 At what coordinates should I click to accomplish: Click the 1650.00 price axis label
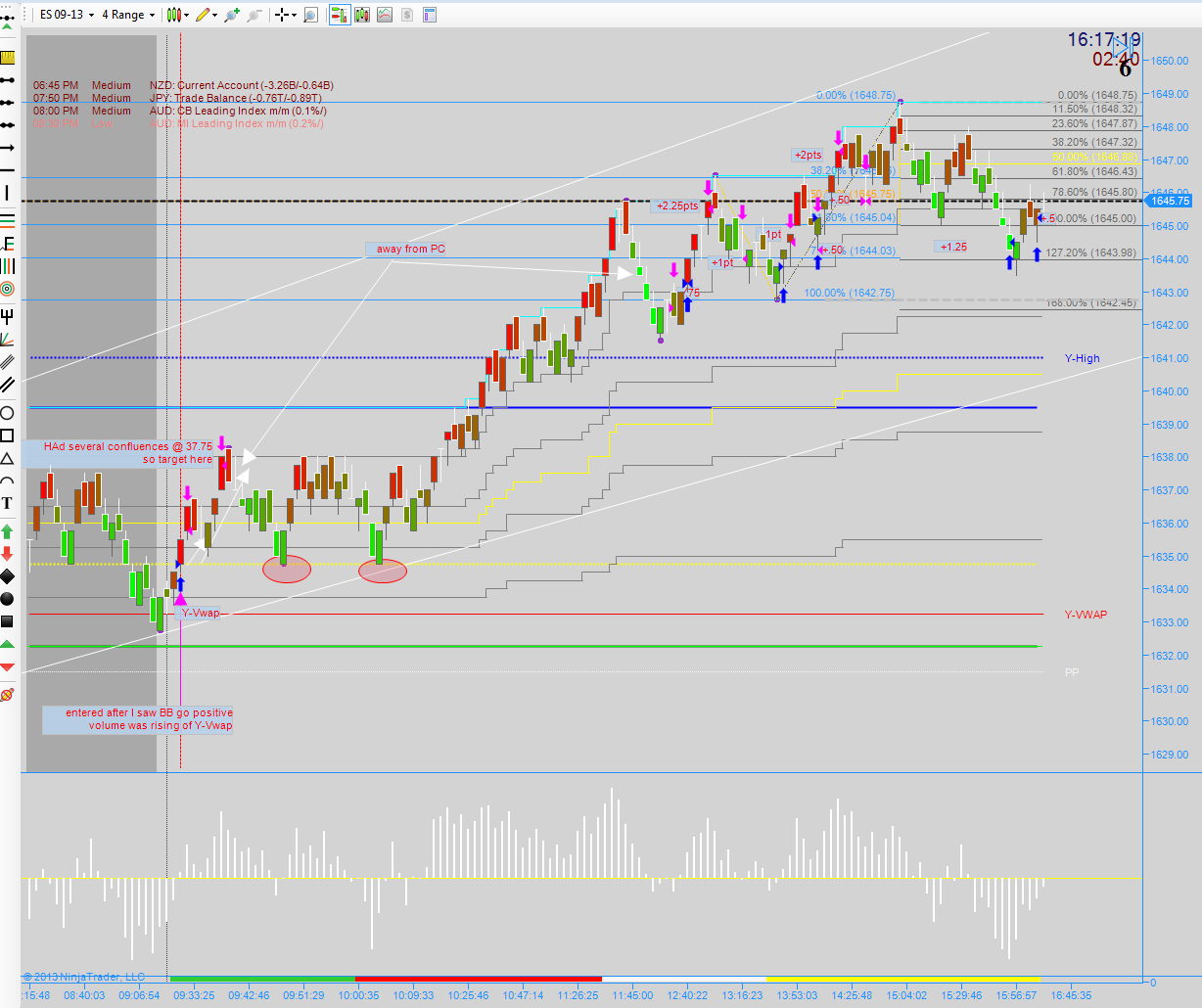tap(1170, 61)
